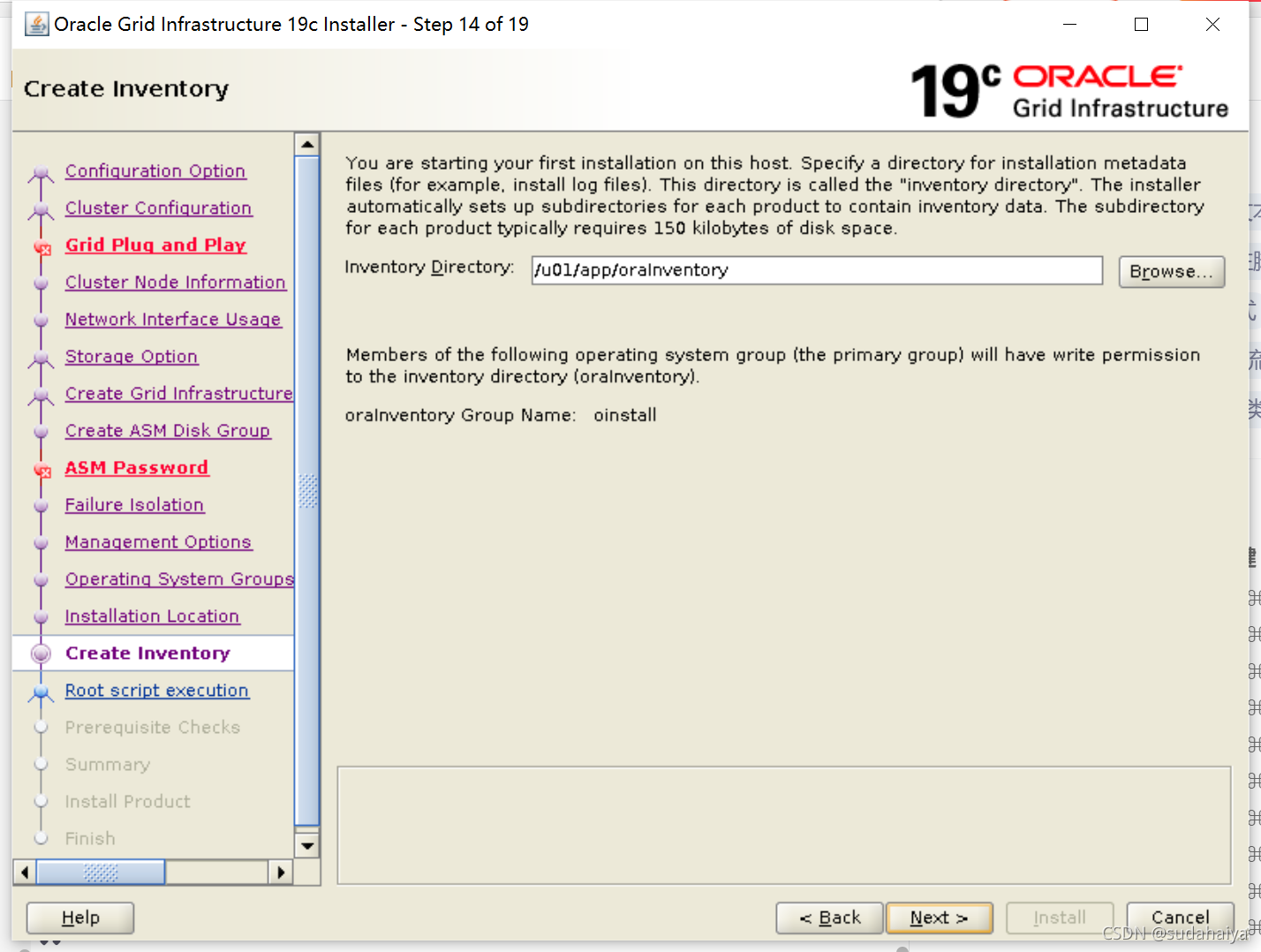
Task: Open the ASM Password step
Action: [137, 467]
